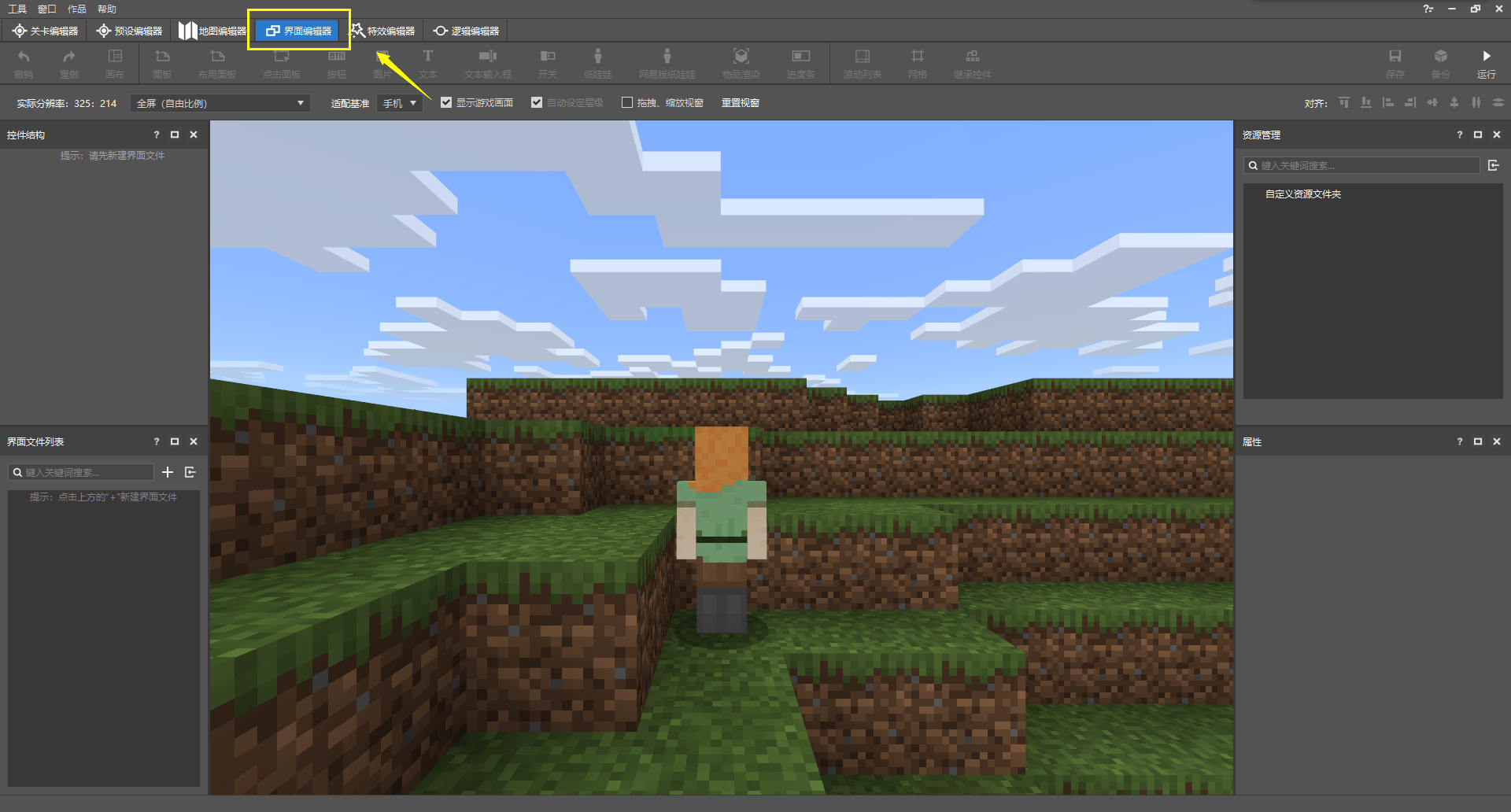Screen dimensions: 1511x812
Task: Add a 面板 (panel) control
Action: (162, 63)
